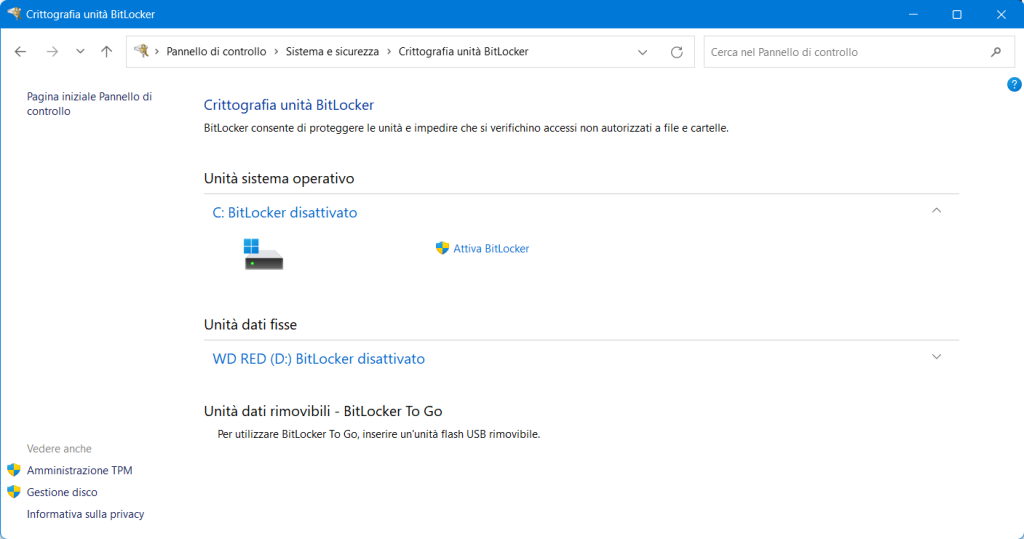The image size is (1024, 539).
Task: Go to Sistema e sicurezza breadcrumb
Action: tap(332, 52)
